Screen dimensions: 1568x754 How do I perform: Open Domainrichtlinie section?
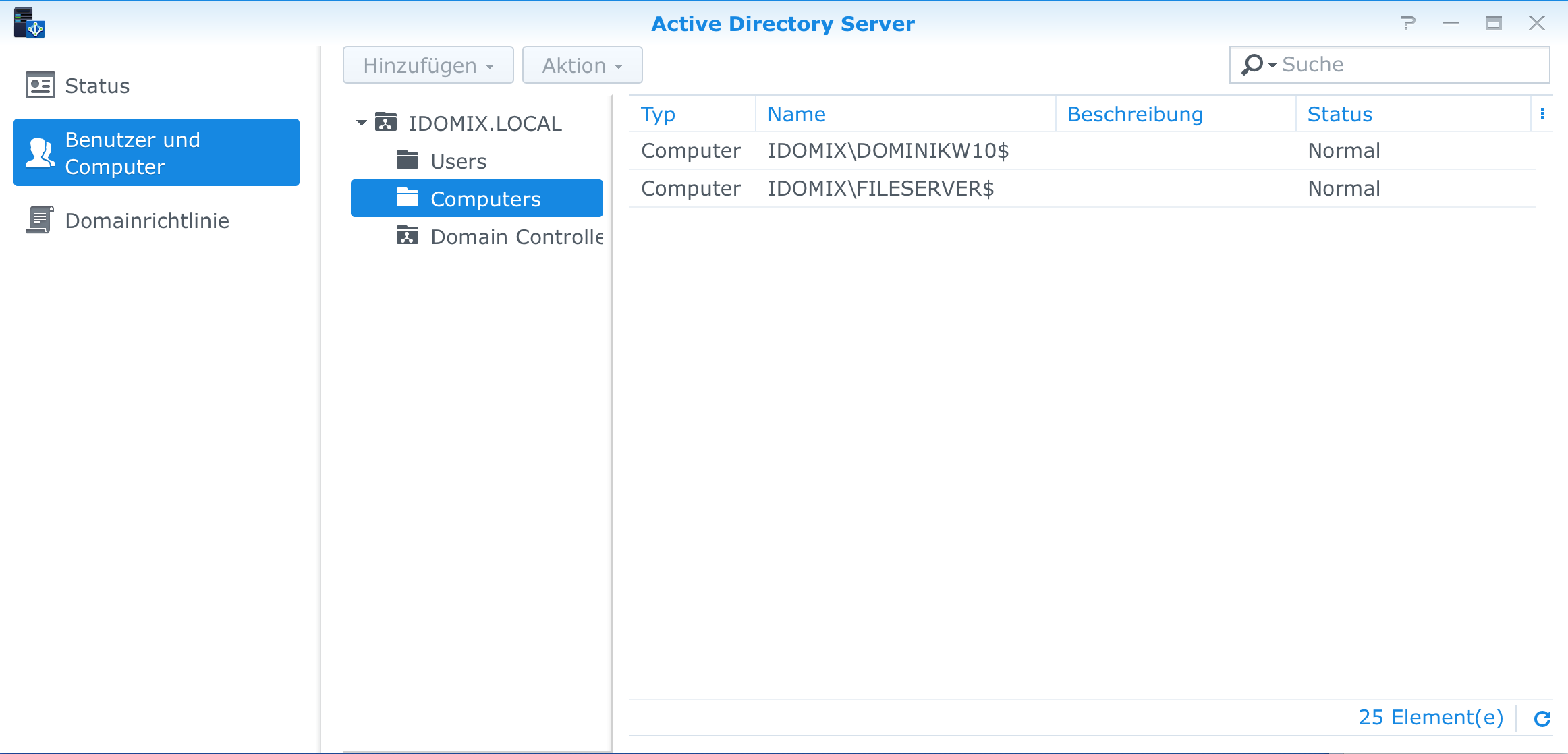157,221
